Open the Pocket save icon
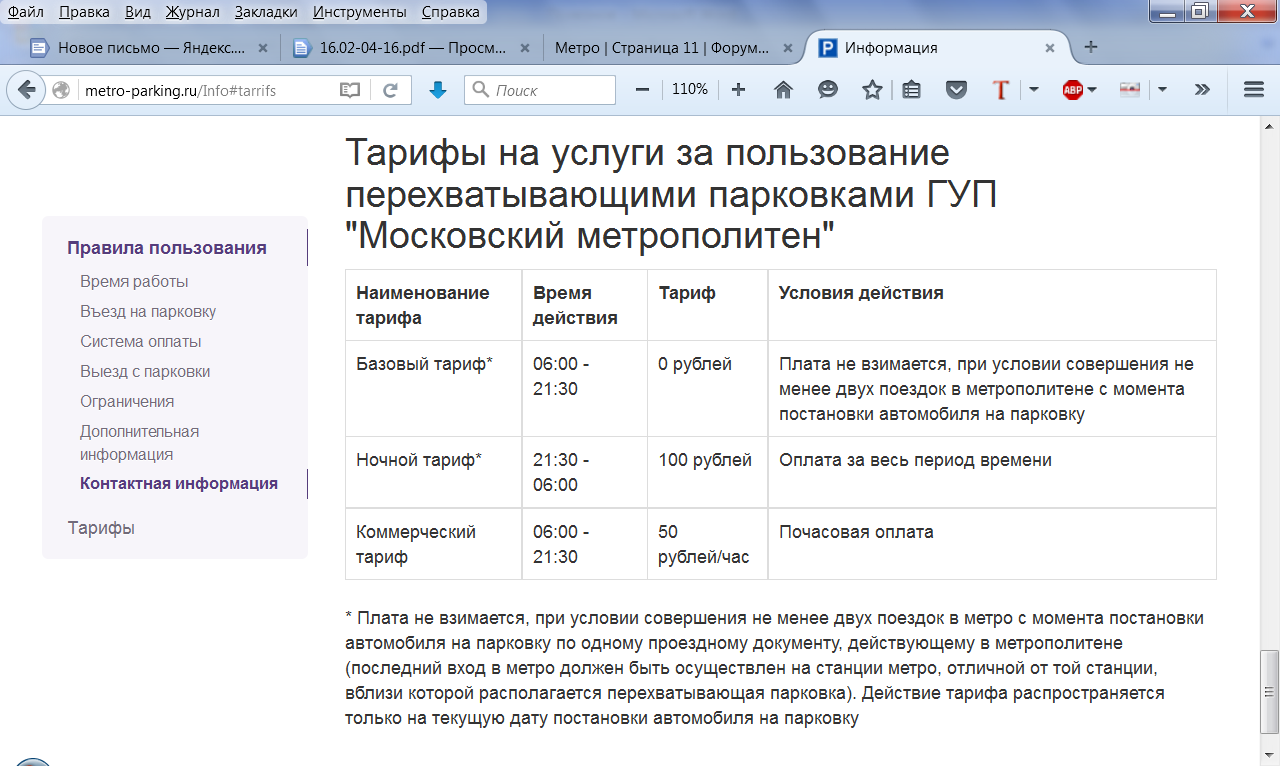The height and width of the screenshot is (766, 1280). coord(956,90)
